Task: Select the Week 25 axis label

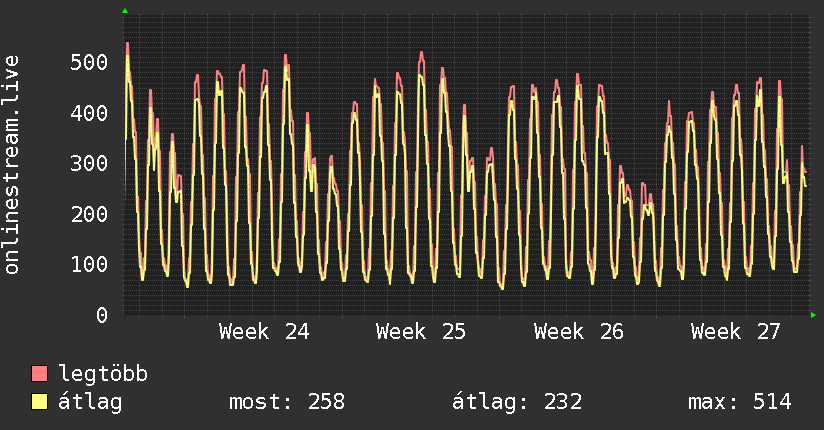Action: tap(421, 332)
